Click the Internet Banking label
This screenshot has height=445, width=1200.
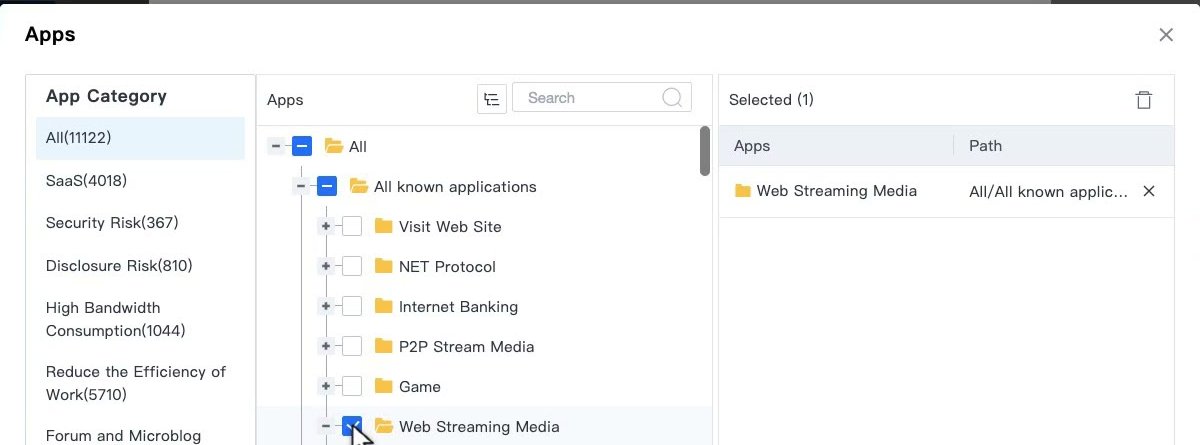pyautogui.click(x=458, y=307)
